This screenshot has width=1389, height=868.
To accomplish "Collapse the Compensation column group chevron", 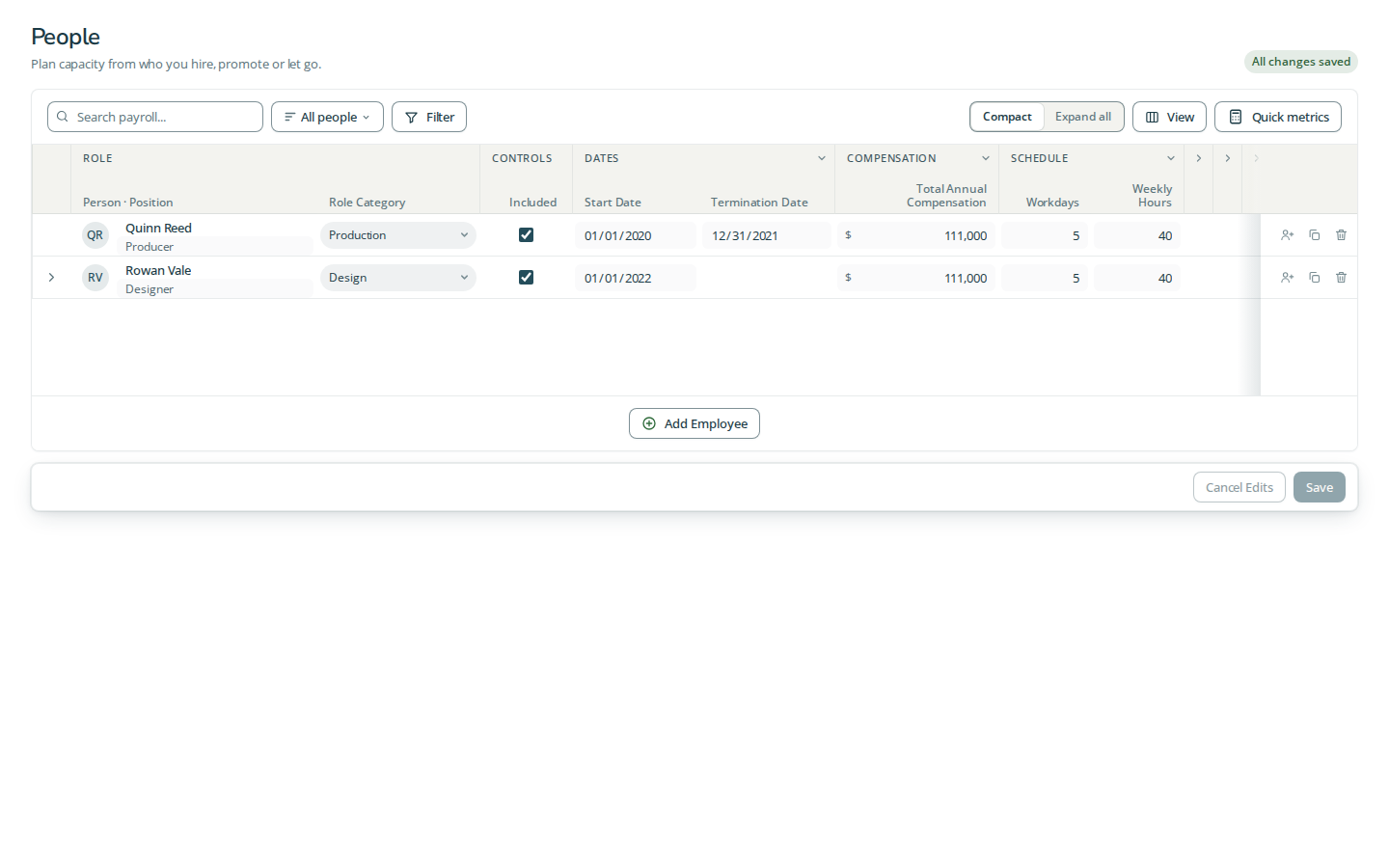I will pos(986,158).
